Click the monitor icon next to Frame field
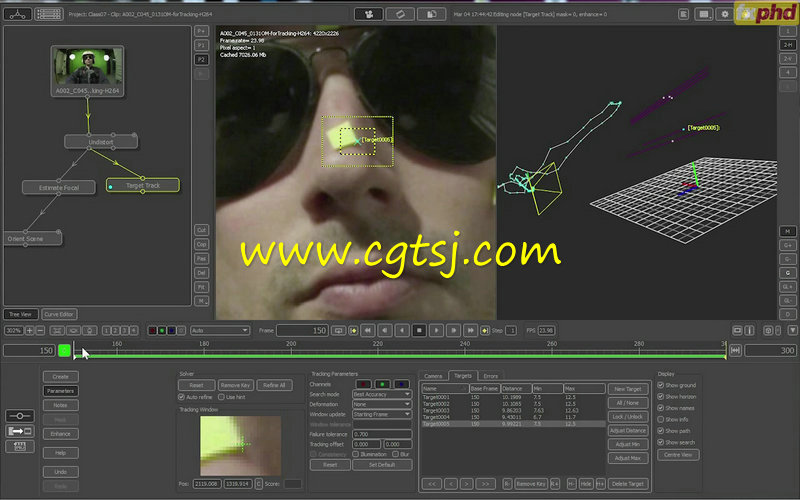The height and width of the screenshot is (500, 800). click(x=338, y=331)
